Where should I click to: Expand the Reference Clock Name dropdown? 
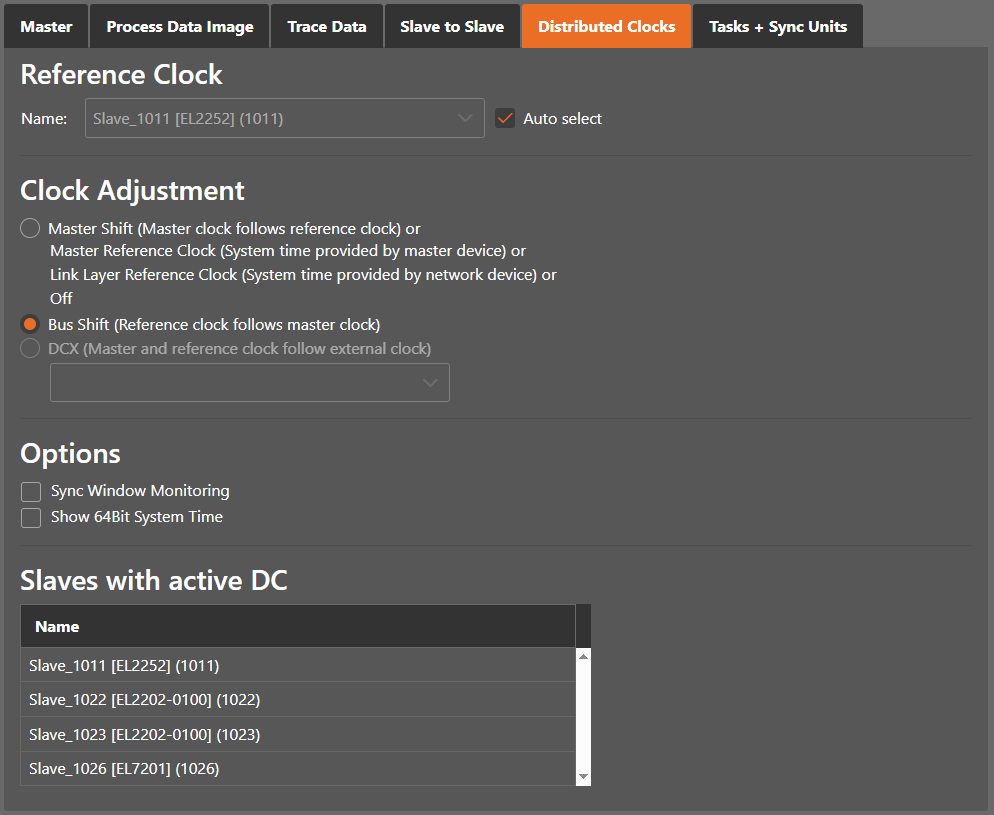[x=285, y=118]
